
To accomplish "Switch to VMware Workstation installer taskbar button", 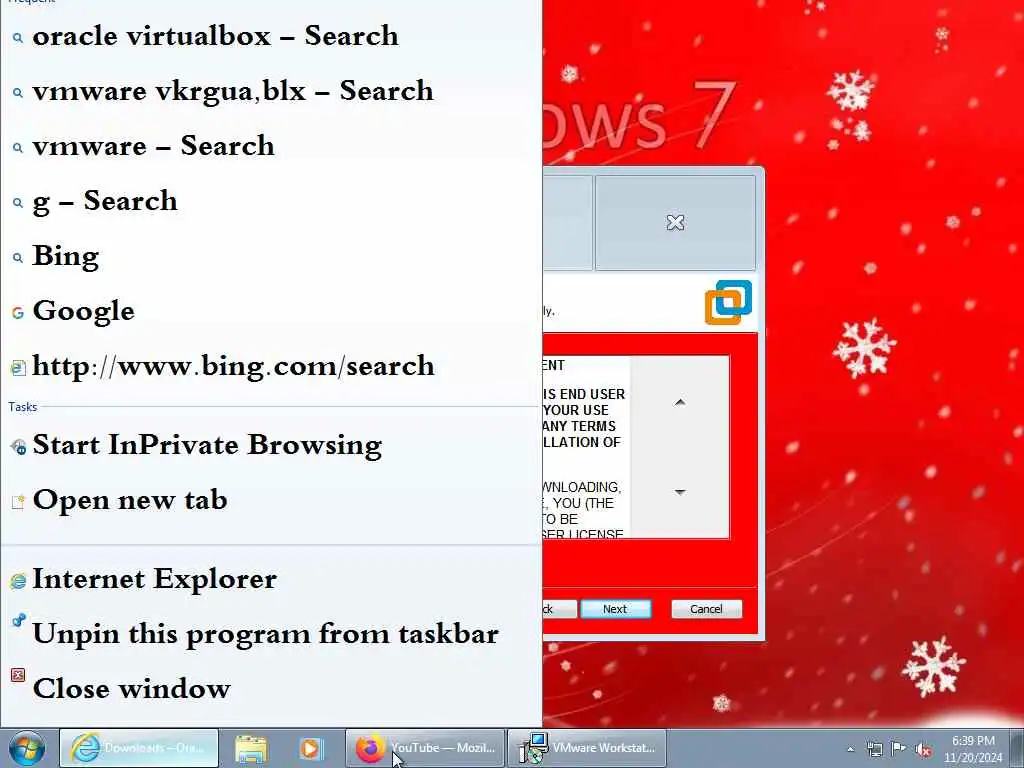I will pos(587,748).
